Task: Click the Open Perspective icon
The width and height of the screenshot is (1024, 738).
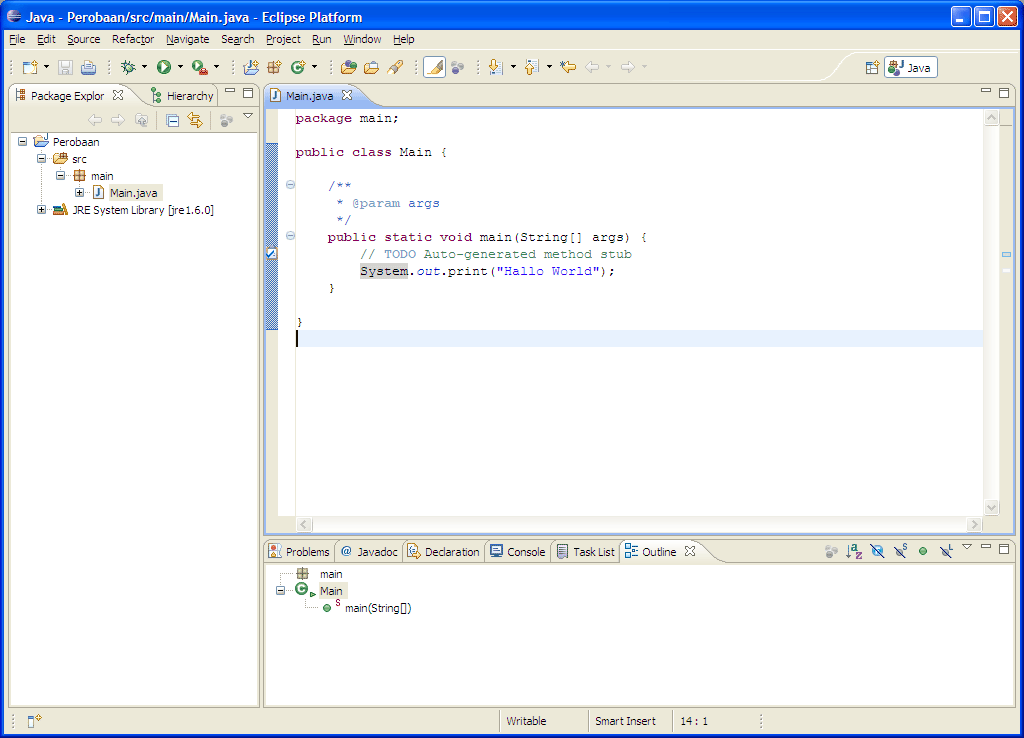Action: pos(872,67)
